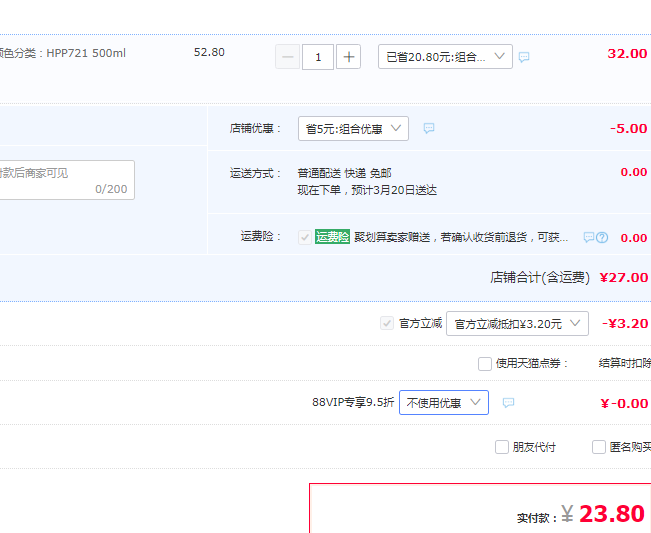Enable the 使用天猫点券 checkbox
This screenshot has height=533, width=651.
pos(485,364)
